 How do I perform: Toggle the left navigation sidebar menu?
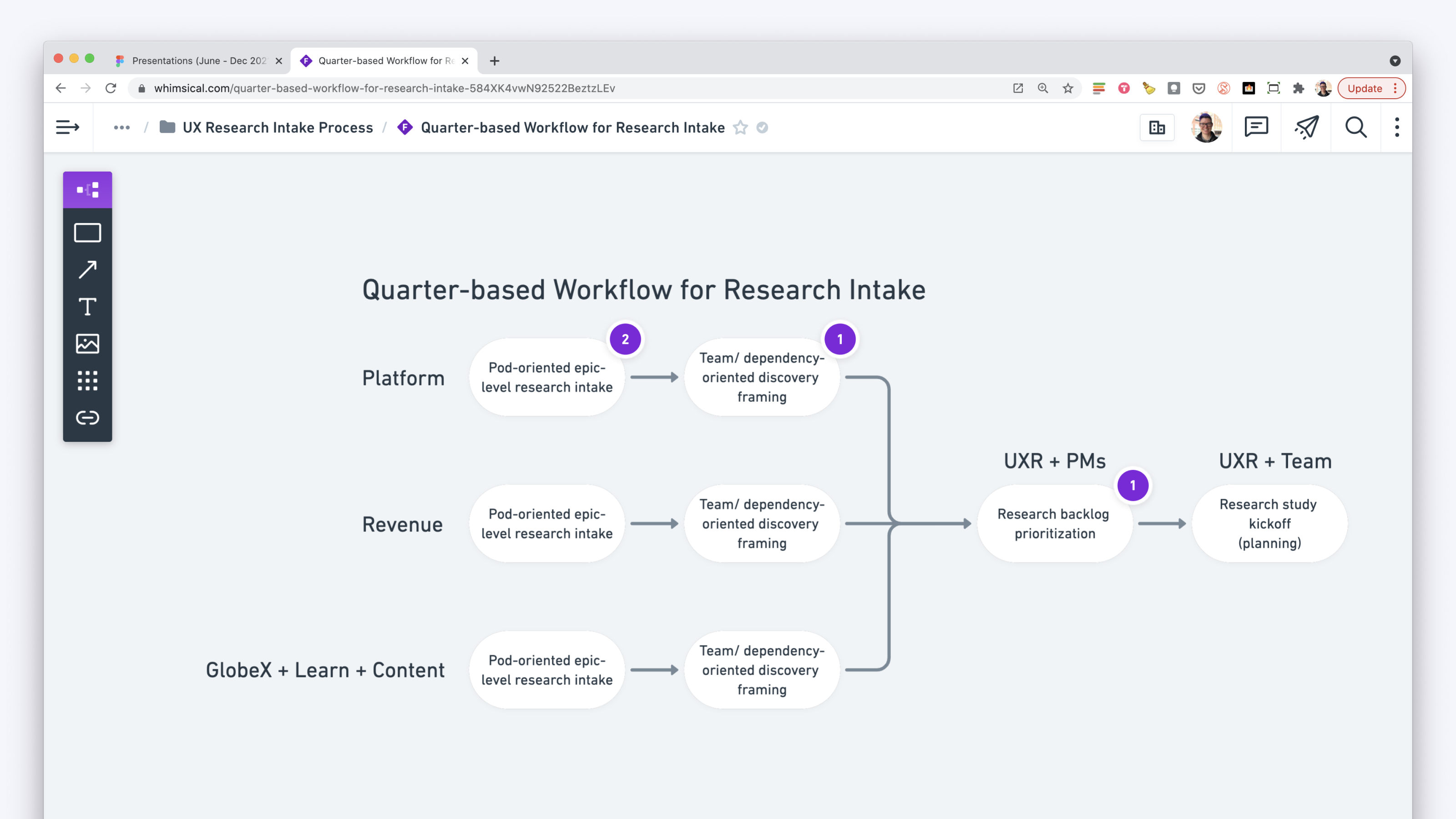[67, 127]
